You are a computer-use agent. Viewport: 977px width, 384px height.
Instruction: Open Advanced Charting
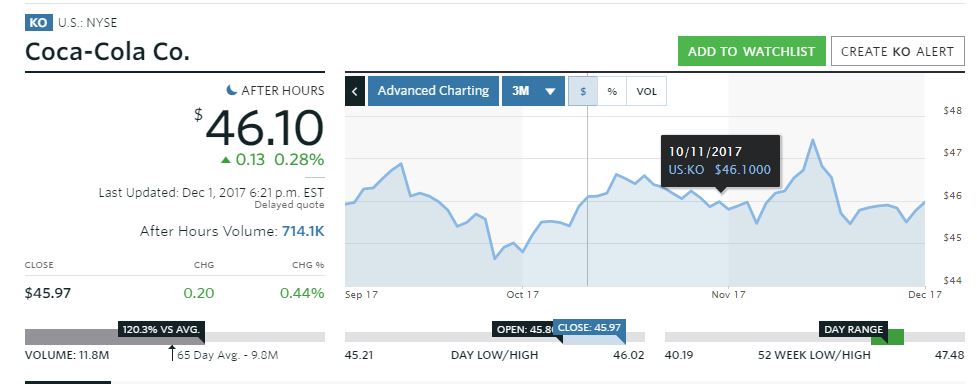(433, 91)
